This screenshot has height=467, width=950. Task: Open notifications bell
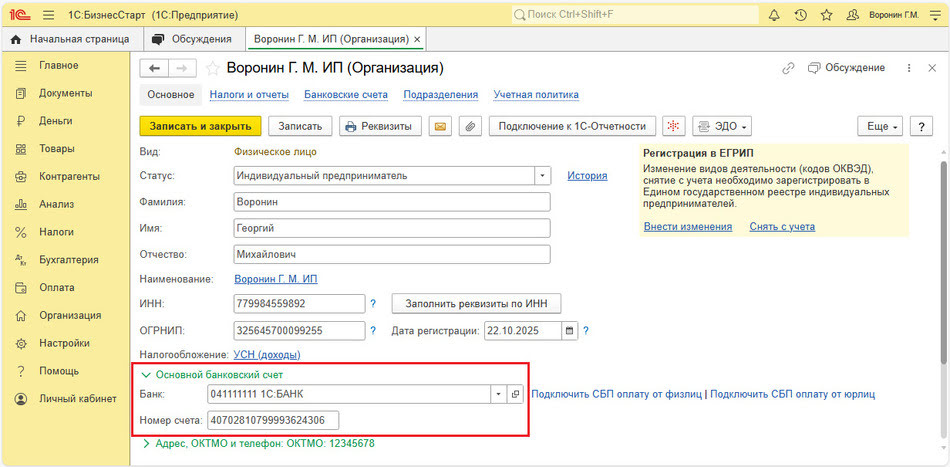point(774,15)
